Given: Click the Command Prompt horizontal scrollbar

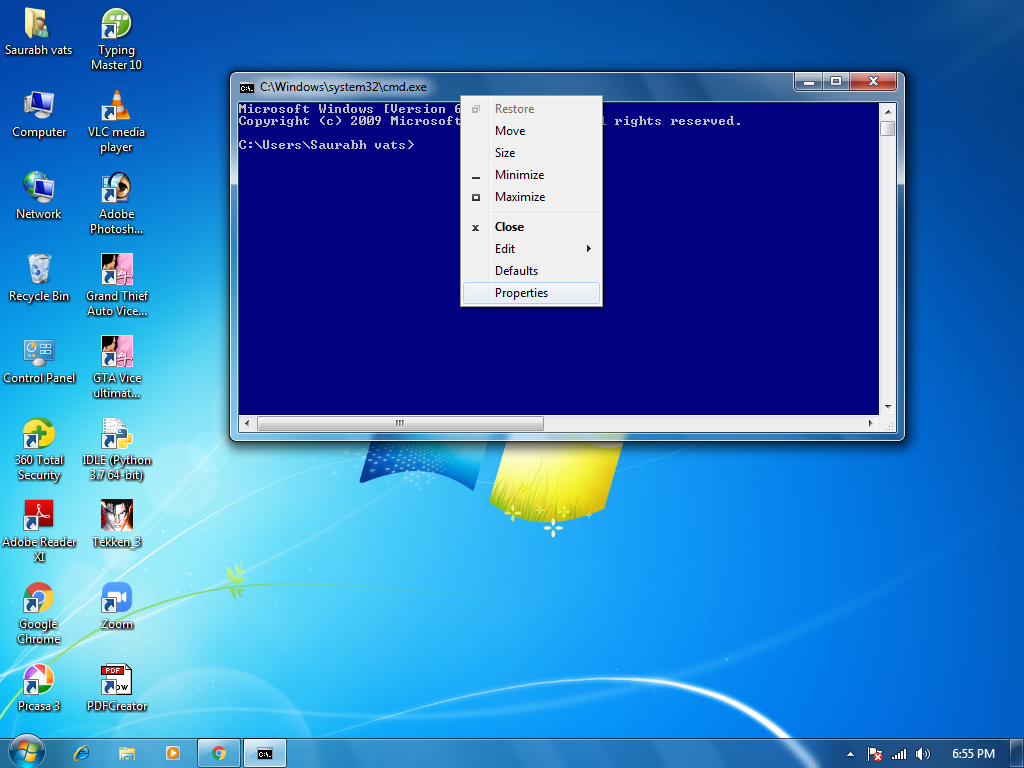Looking at the screenshot, I should coord(400,423).
